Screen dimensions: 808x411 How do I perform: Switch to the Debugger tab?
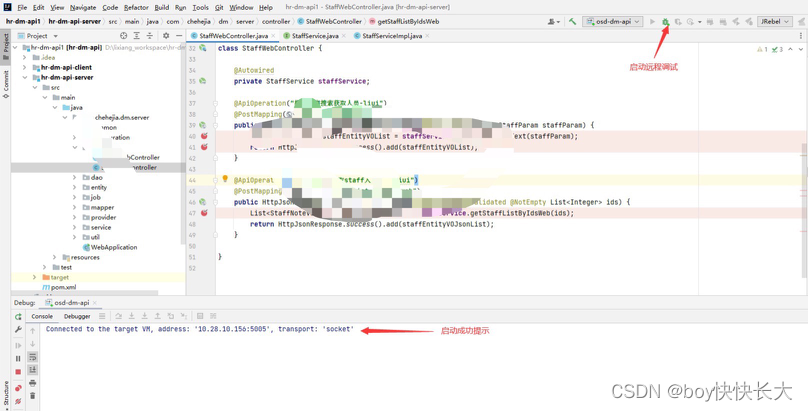click(x=77, y=316)
